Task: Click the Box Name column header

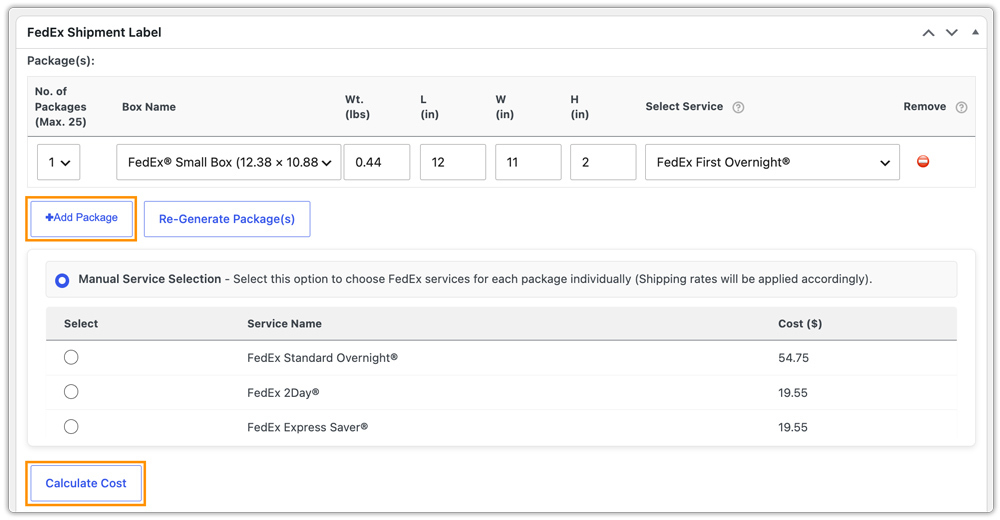Action: point(149,107)
